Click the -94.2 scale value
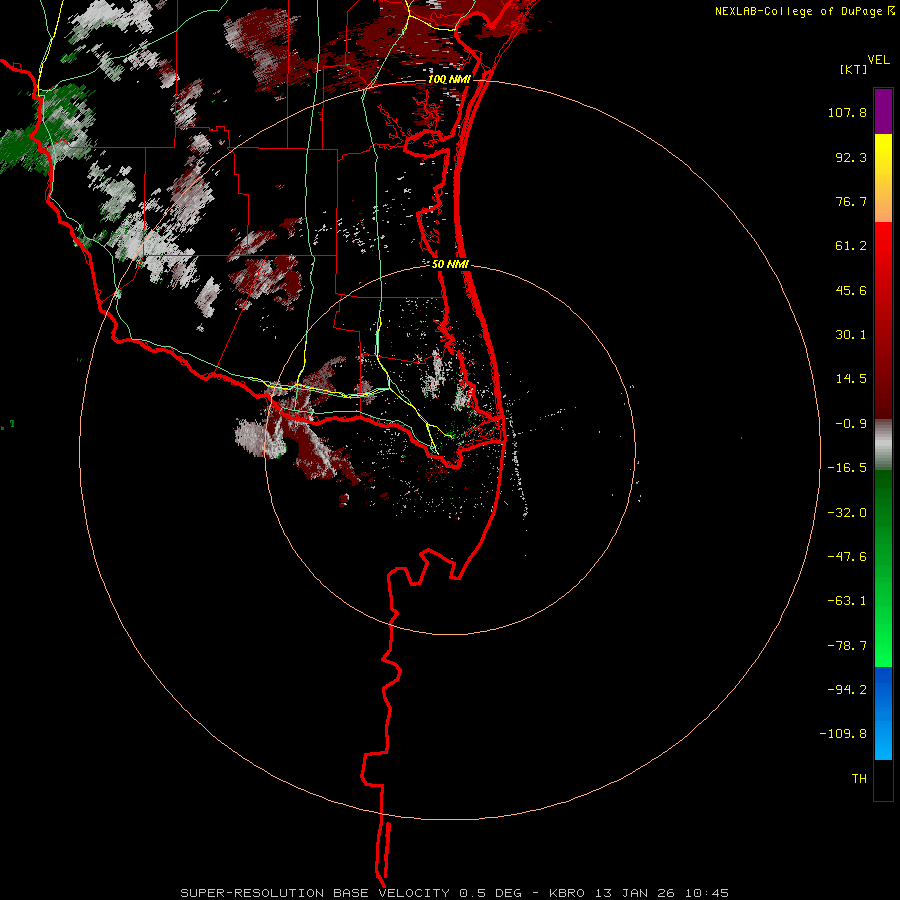Image resolution: width=900 pixels, height=900 pixels. pyautogui.click(x=847, y=690)
